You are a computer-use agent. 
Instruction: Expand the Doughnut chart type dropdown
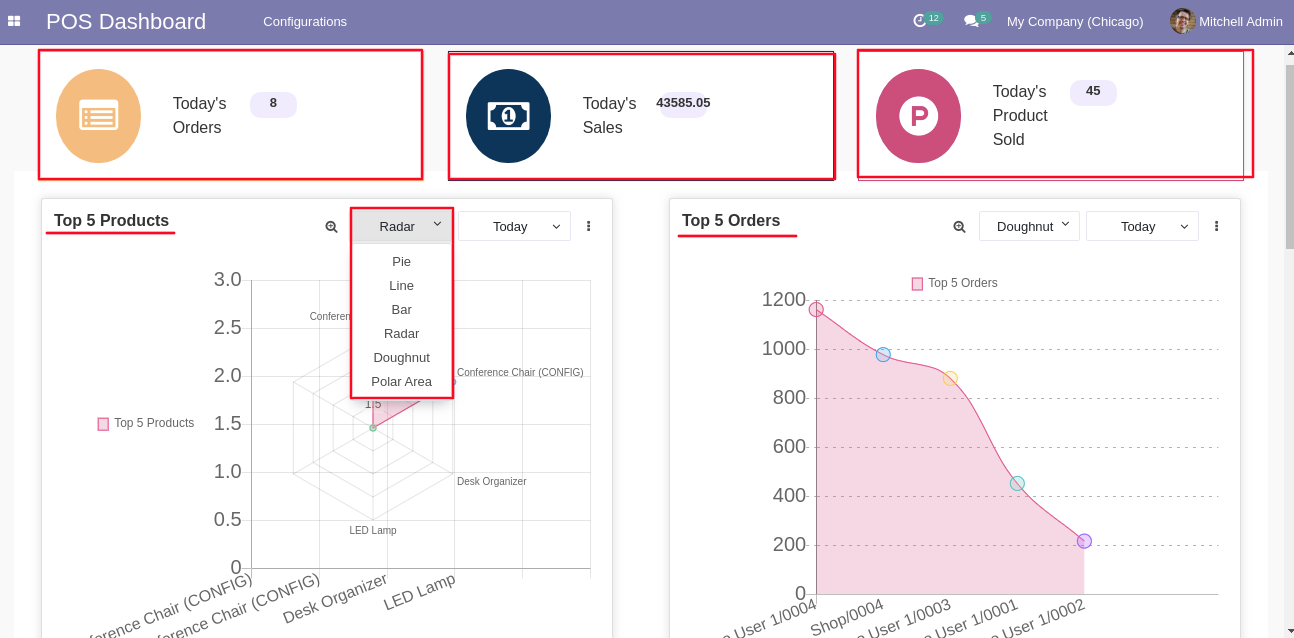point(1029,226)
